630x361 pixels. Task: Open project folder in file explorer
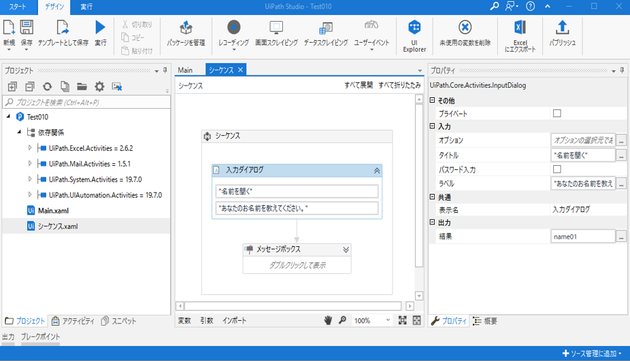[x=82, y=86]
